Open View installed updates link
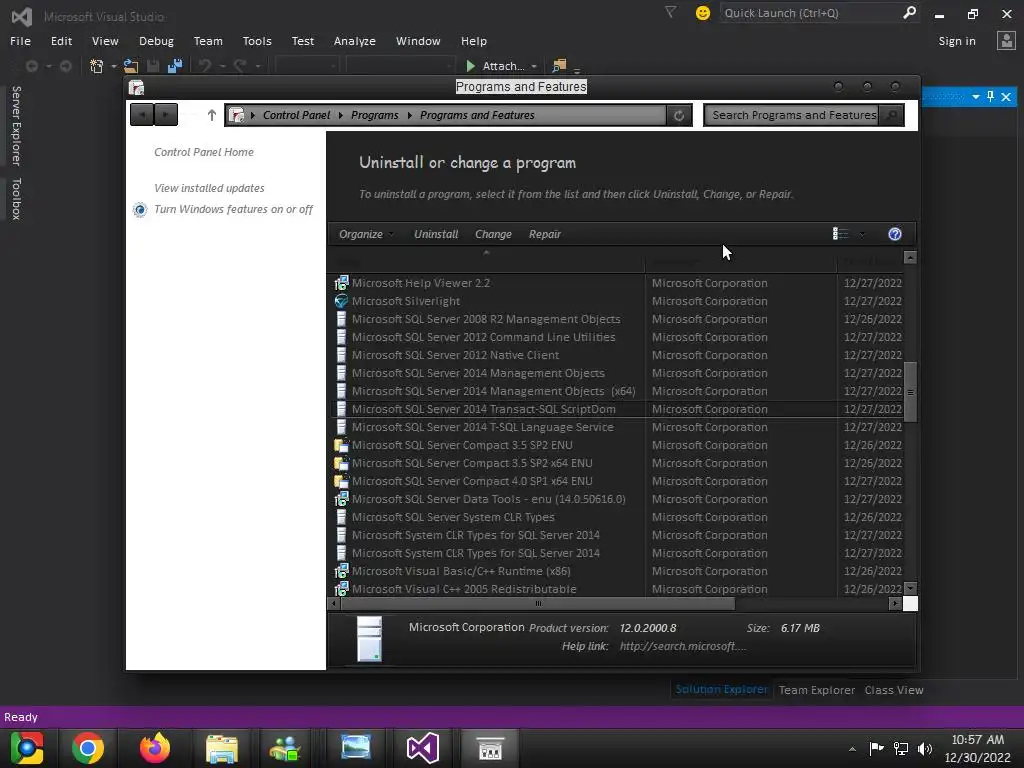 (209, 188)
